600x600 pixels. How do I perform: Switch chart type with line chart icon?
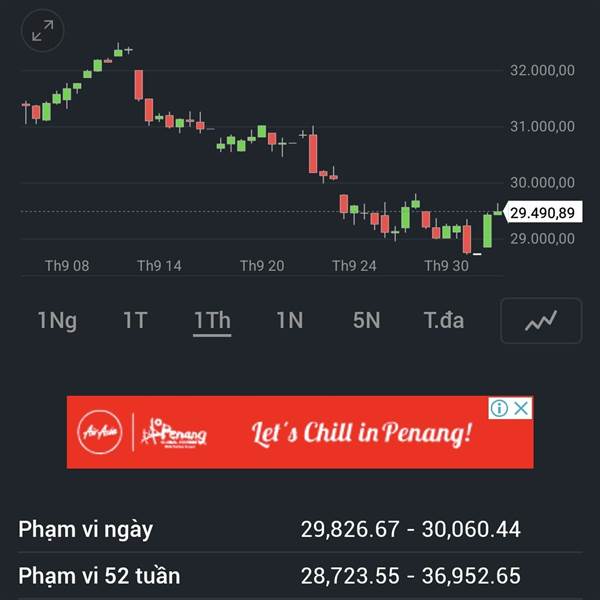point(541,321)
